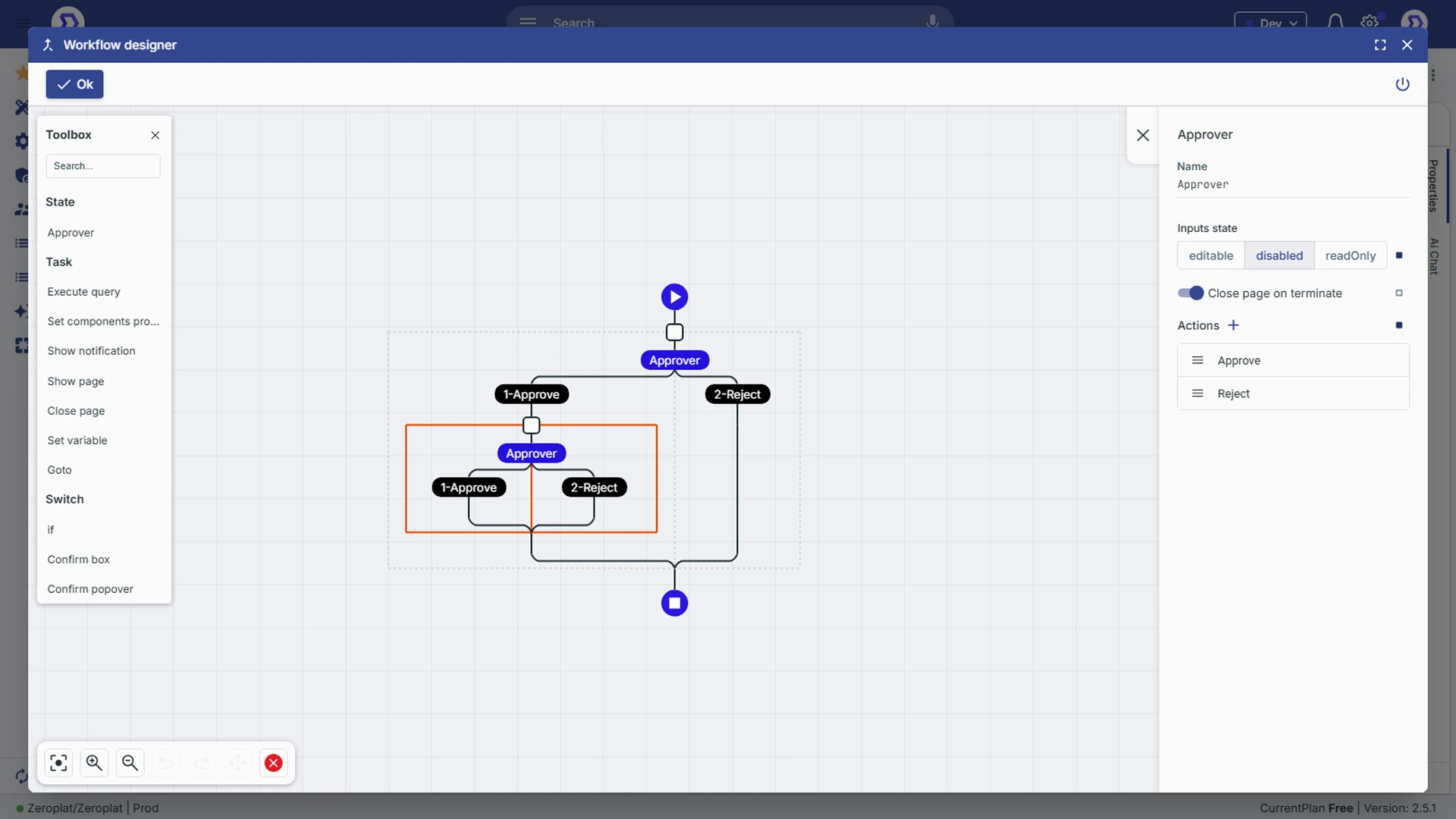
Task: Click binding square next to Actions
Action: click(1399, 325)
